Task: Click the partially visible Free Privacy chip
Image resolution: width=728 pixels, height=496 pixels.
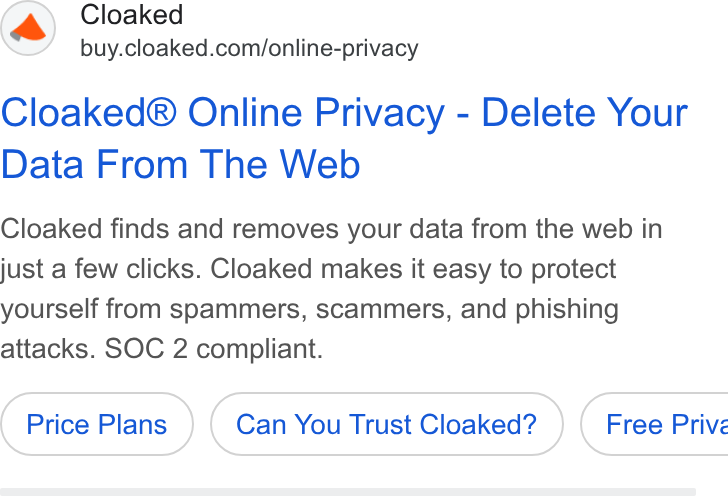Action: [x=654, y=424]
